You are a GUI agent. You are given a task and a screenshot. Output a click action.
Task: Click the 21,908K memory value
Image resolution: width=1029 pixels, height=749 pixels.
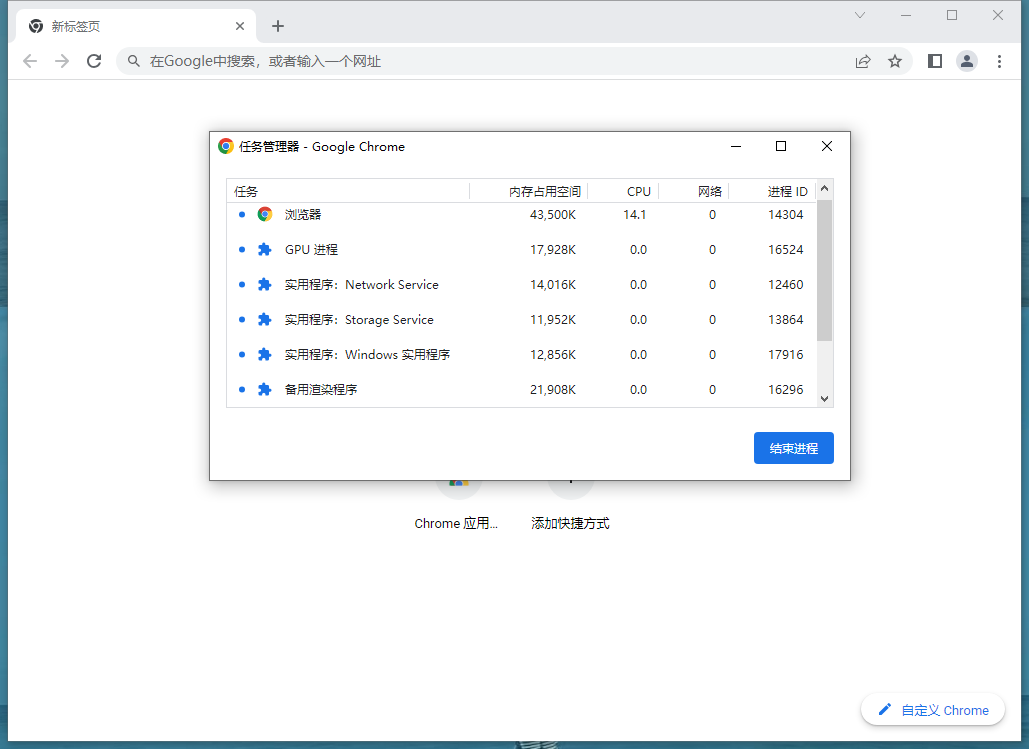click(553, 389)
